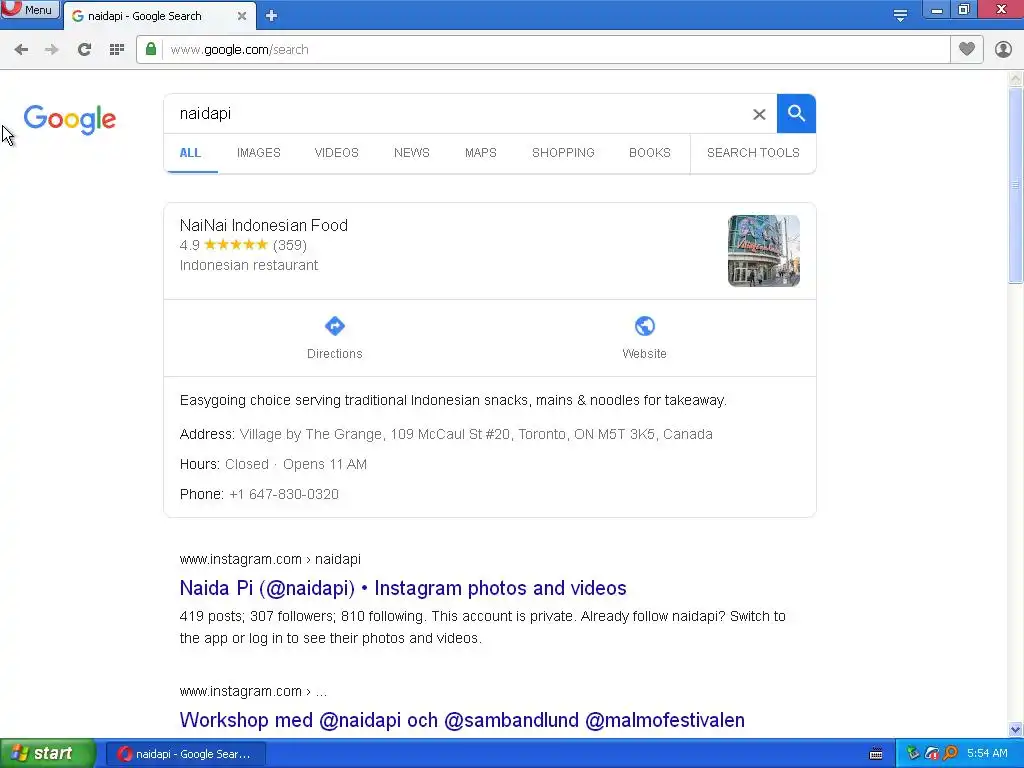Click the Easygoing choice description text

point(453,400)
